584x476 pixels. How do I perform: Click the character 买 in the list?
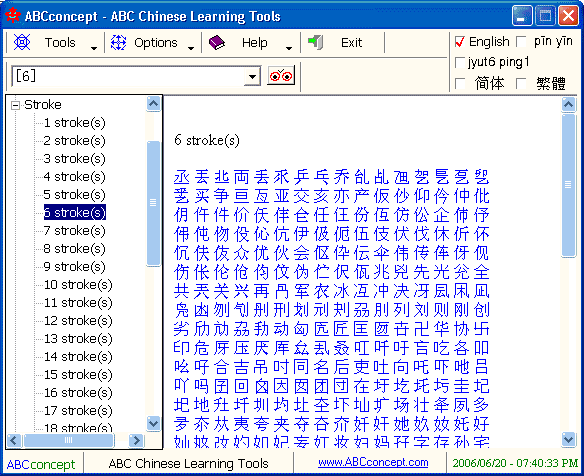(202, 196)
